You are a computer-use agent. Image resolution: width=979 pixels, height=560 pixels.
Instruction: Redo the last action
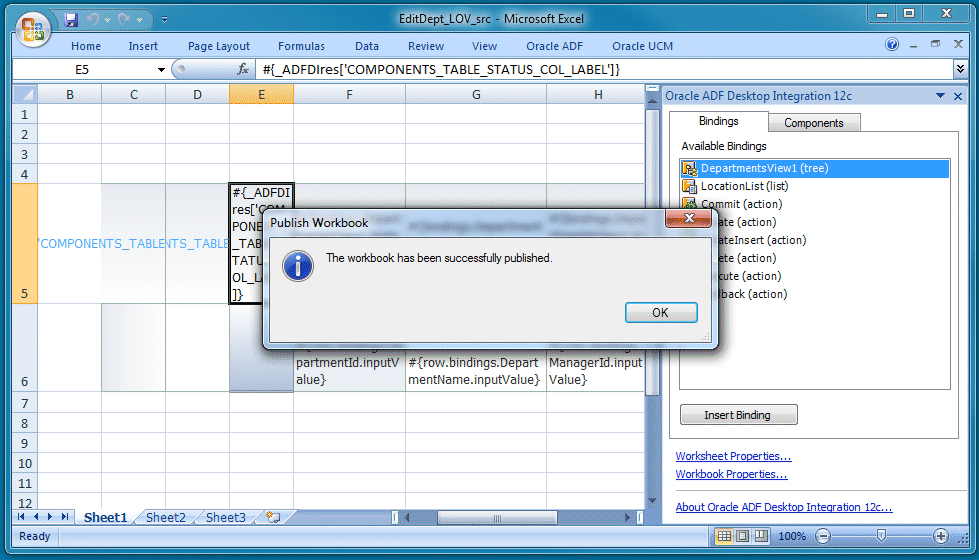click(x=124, y=20)
